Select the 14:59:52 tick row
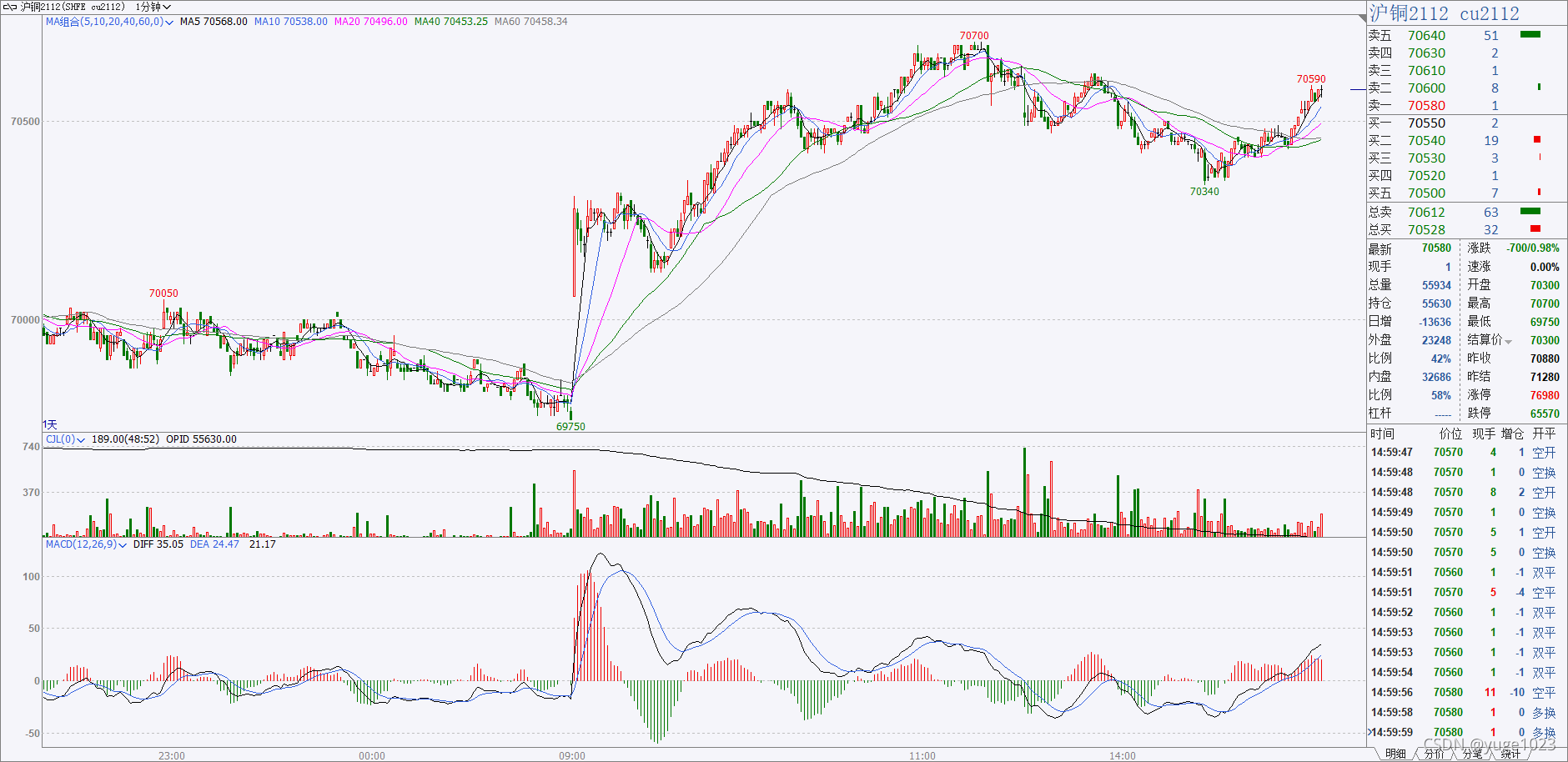The image size is (1568, 762). [1466, 613]
